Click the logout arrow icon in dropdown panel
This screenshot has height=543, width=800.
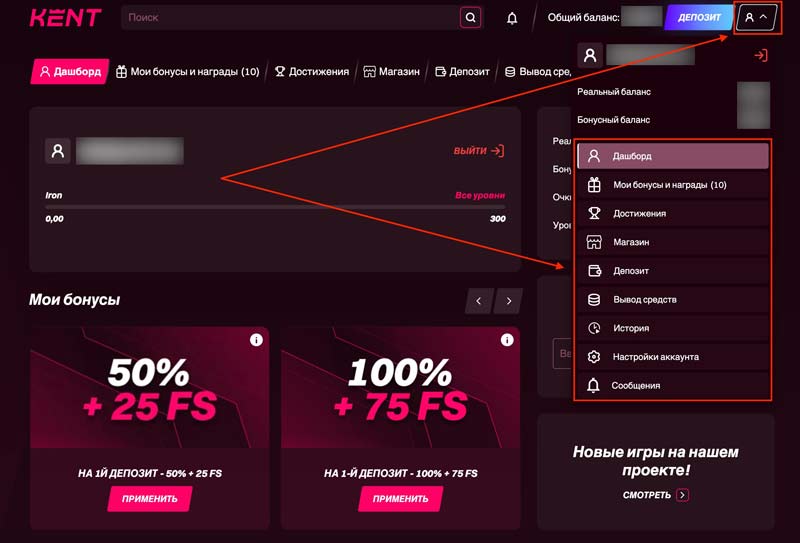click(760, 55)
